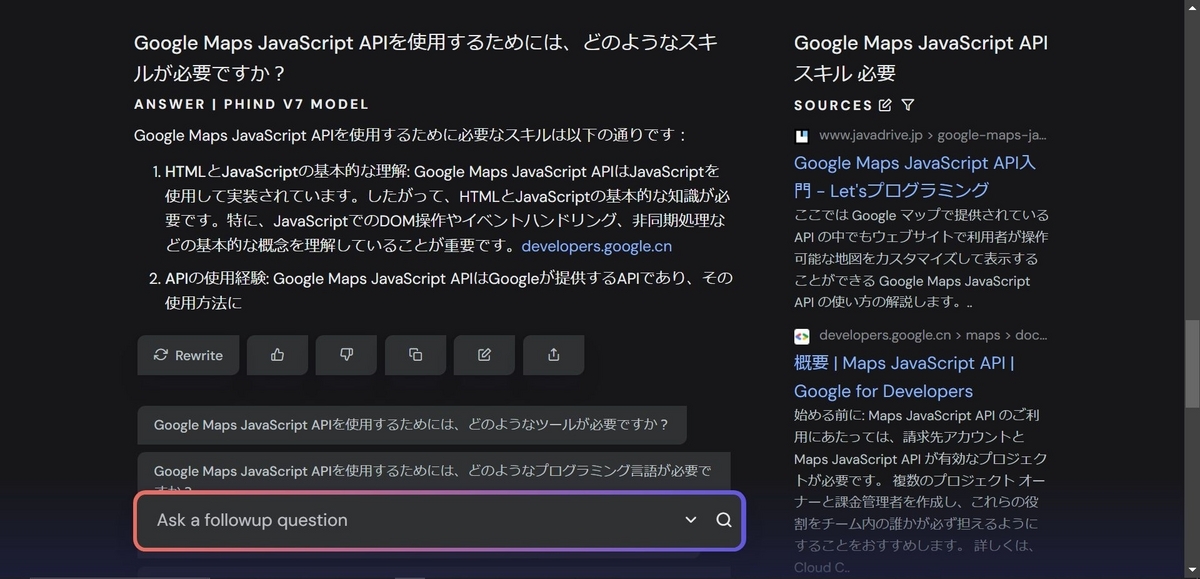Screen dimensions: 1200x579
Task: Click the javadrive.jp site favicon
Action: click(x=802, y=135)
